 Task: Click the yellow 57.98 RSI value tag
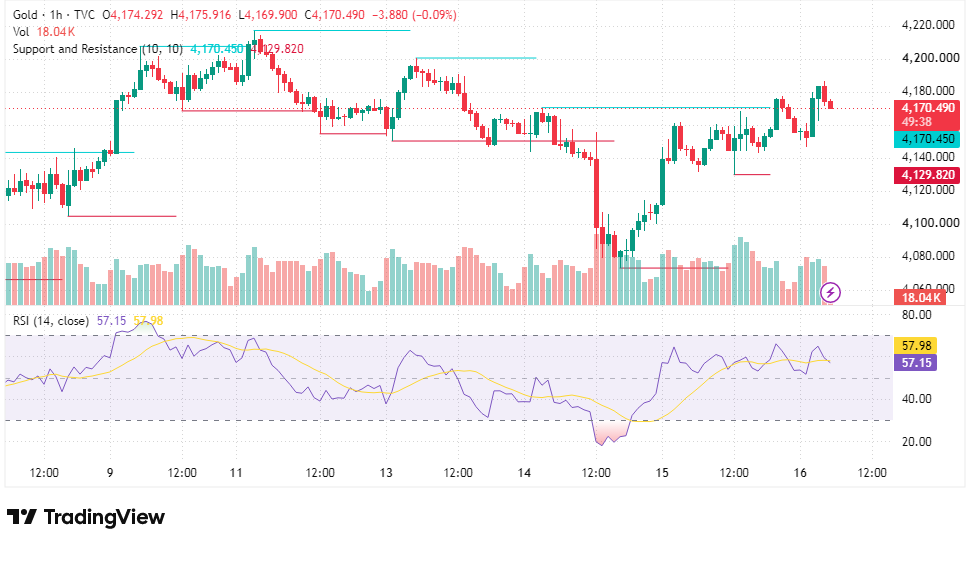click(916, 345)
